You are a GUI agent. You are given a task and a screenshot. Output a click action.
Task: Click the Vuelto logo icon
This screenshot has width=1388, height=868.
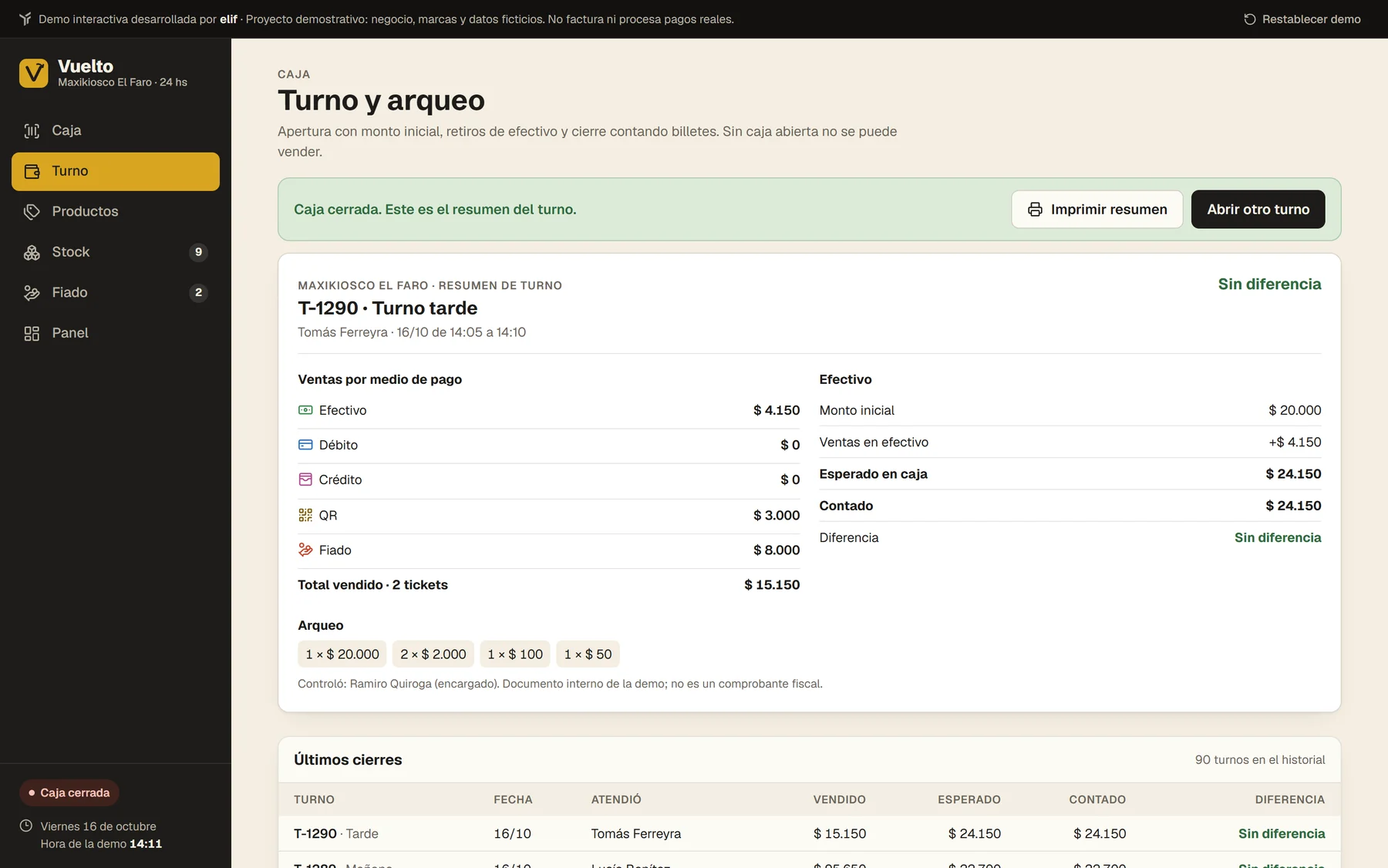[33, 73]
